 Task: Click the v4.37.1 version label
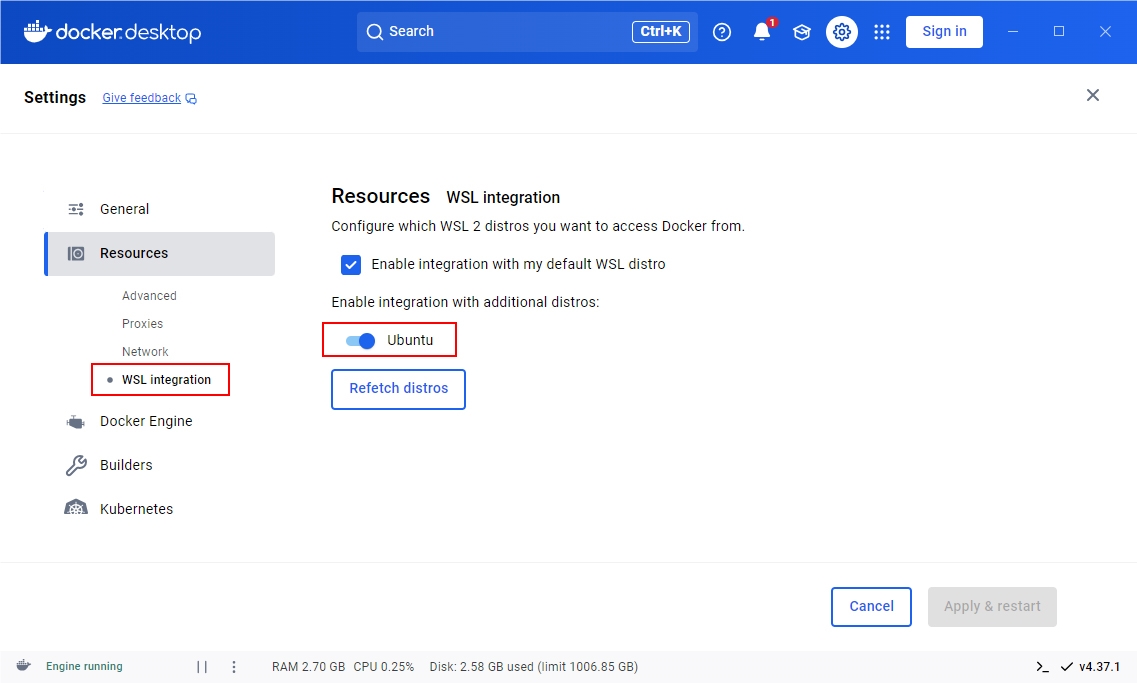1099,666
